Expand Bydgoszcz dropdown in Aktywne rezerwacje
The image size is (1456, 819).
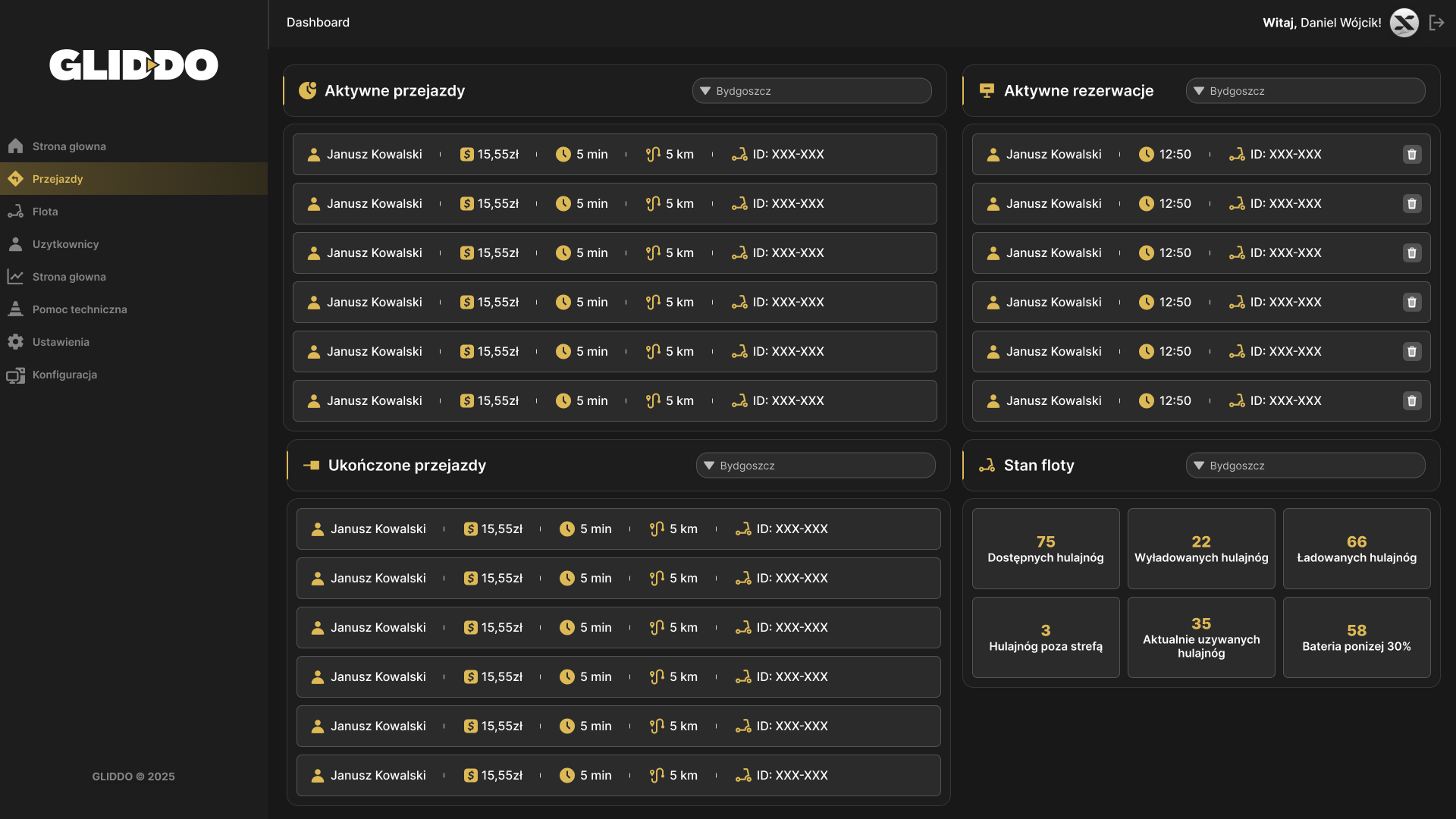1304,91
